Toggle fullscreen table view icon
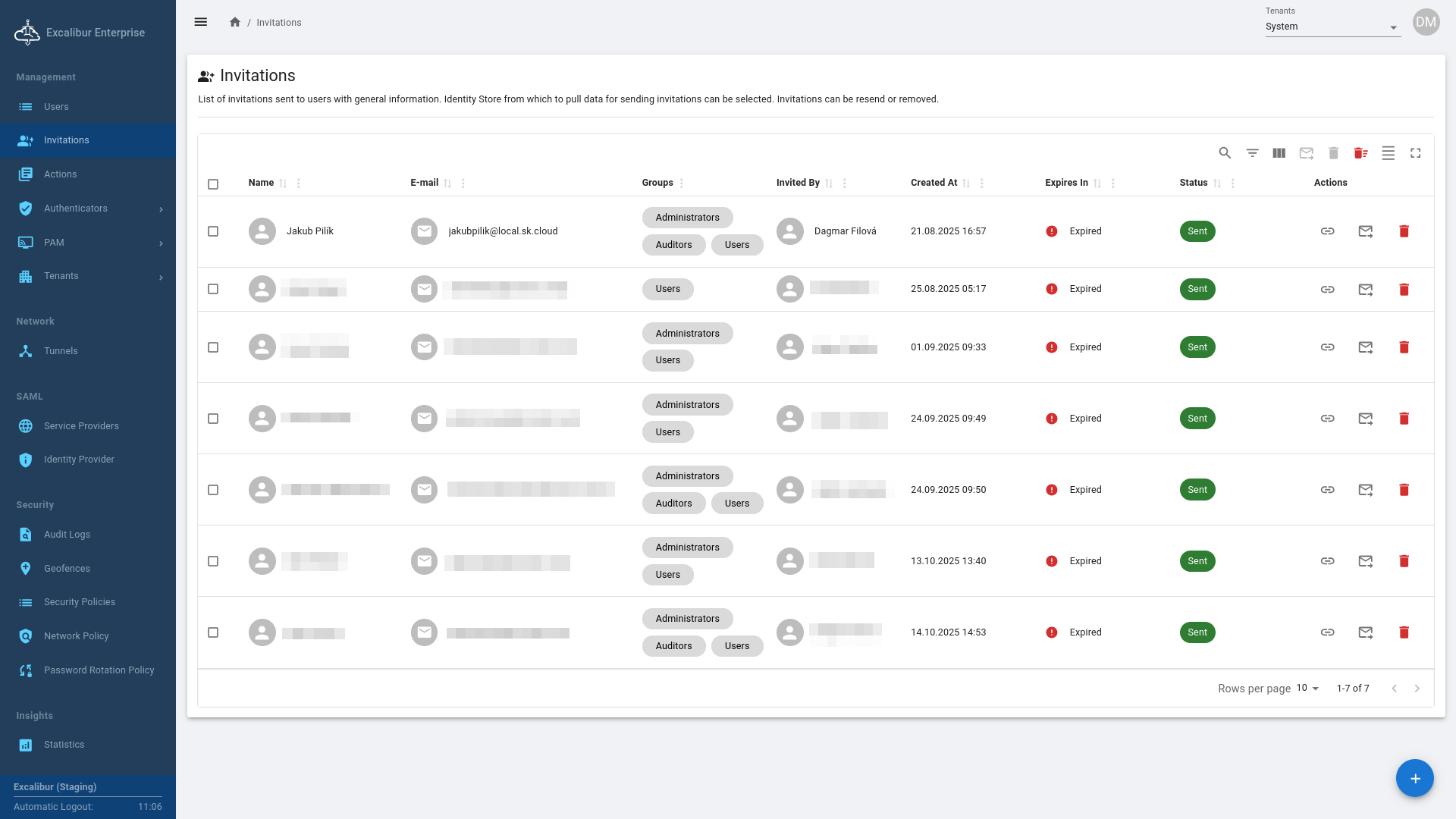 pos(1415,153)
